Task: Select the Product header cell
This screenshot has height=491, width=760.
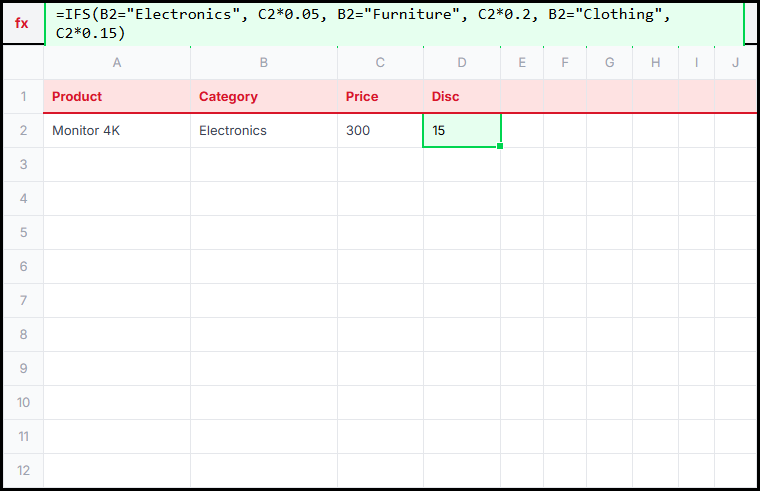Action: tap(117, 97)
